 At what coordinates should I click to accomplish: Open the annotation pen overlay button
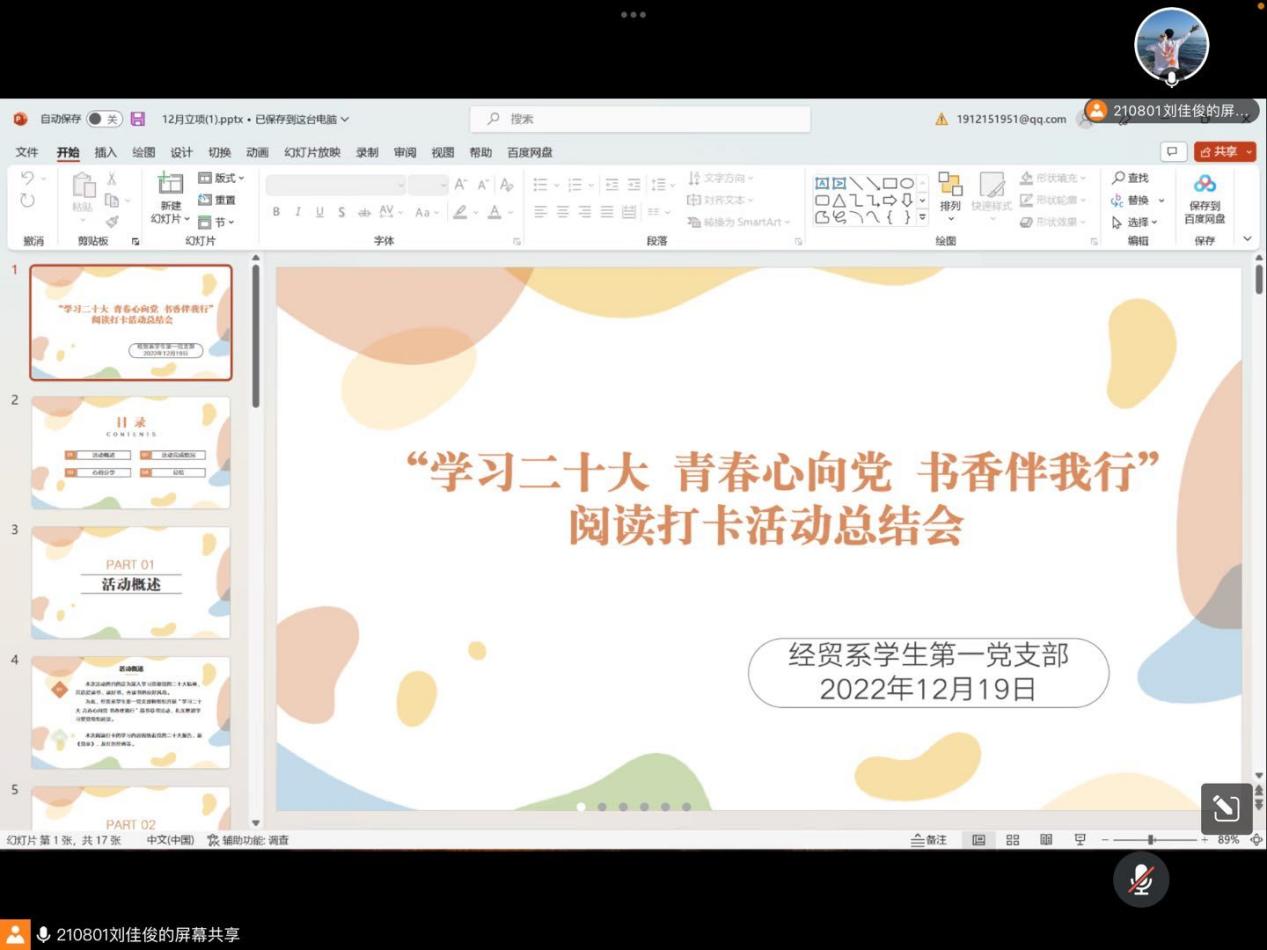[1226, 808]
